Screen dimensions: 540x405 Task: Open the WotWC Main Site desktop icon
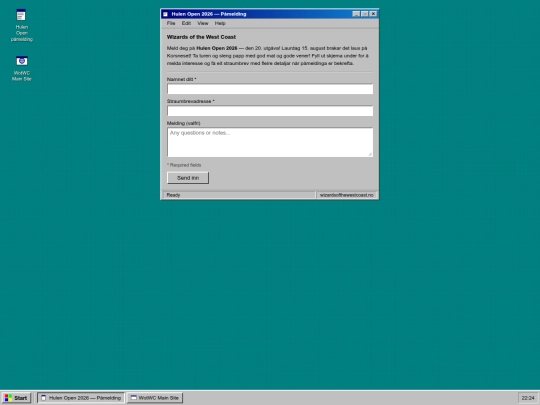21,69
